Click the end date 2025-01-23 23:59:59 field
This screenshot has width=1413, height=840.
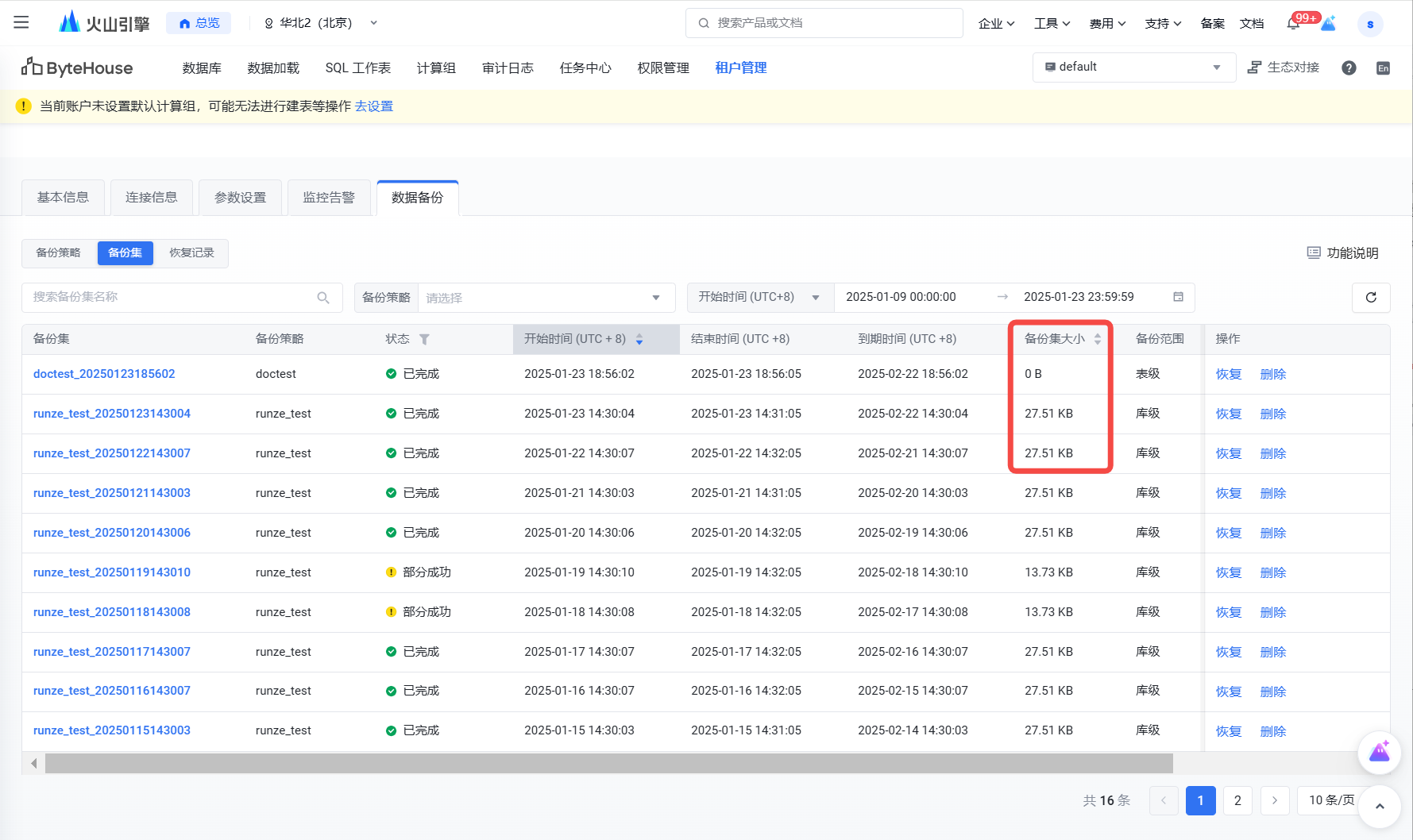coord(1079,297)
